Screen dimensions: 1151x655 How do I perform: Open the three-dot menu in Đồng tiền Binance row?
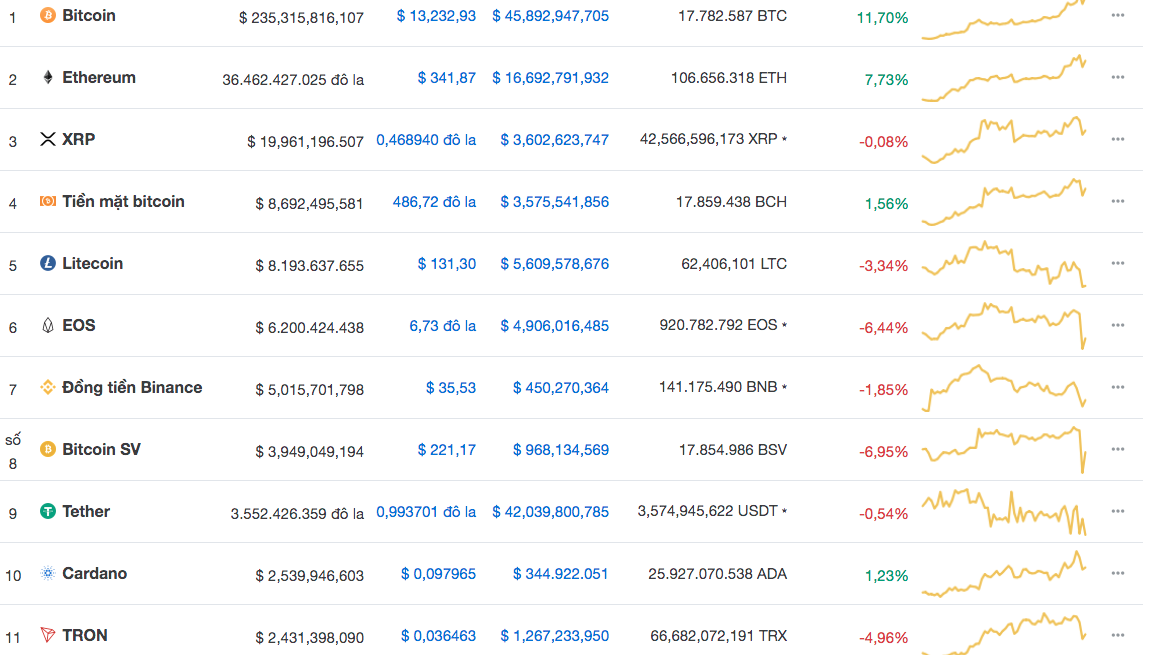click(x=1118, y=387)
